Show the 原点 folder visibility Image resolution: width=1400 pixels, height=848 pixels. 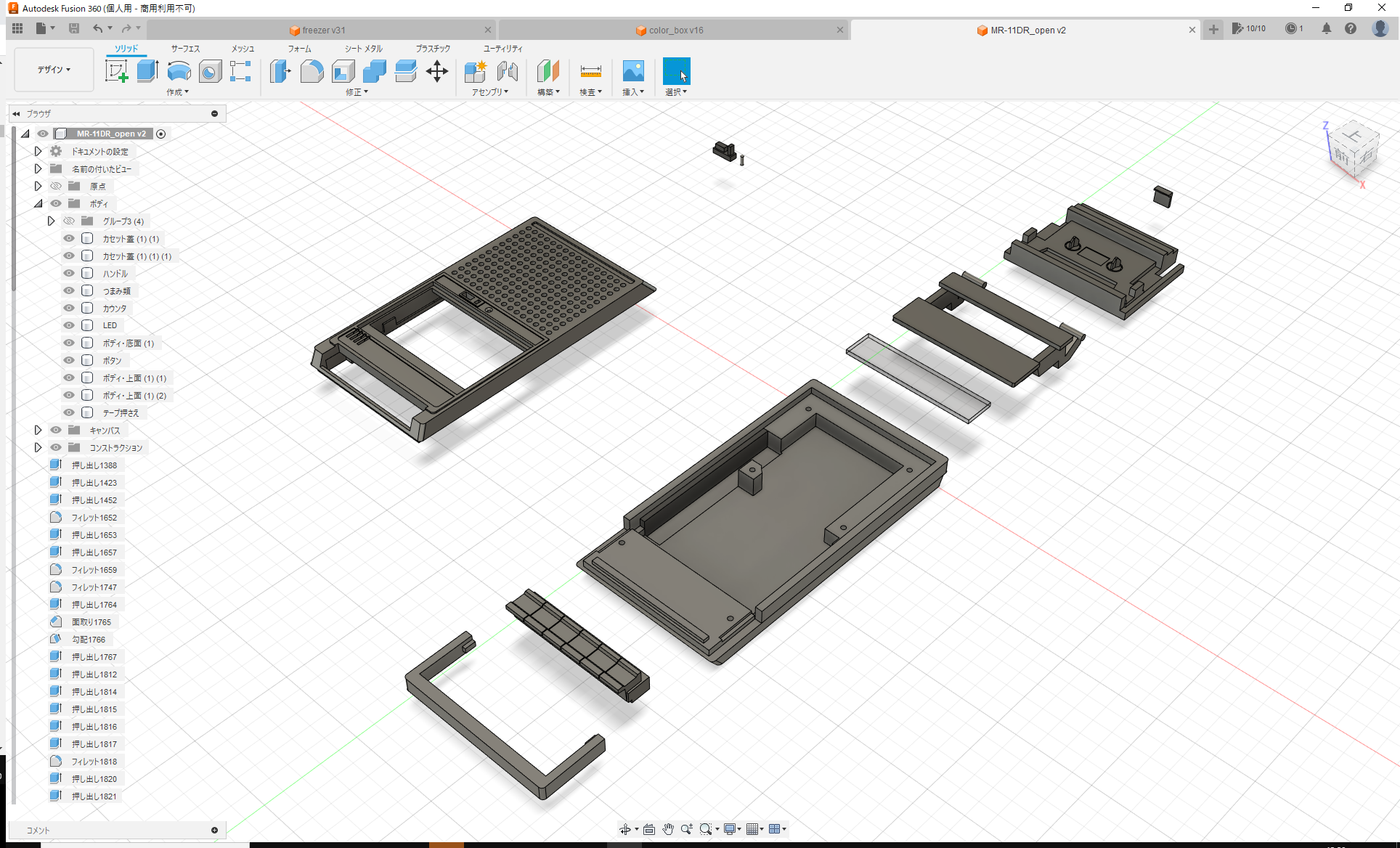55,186
